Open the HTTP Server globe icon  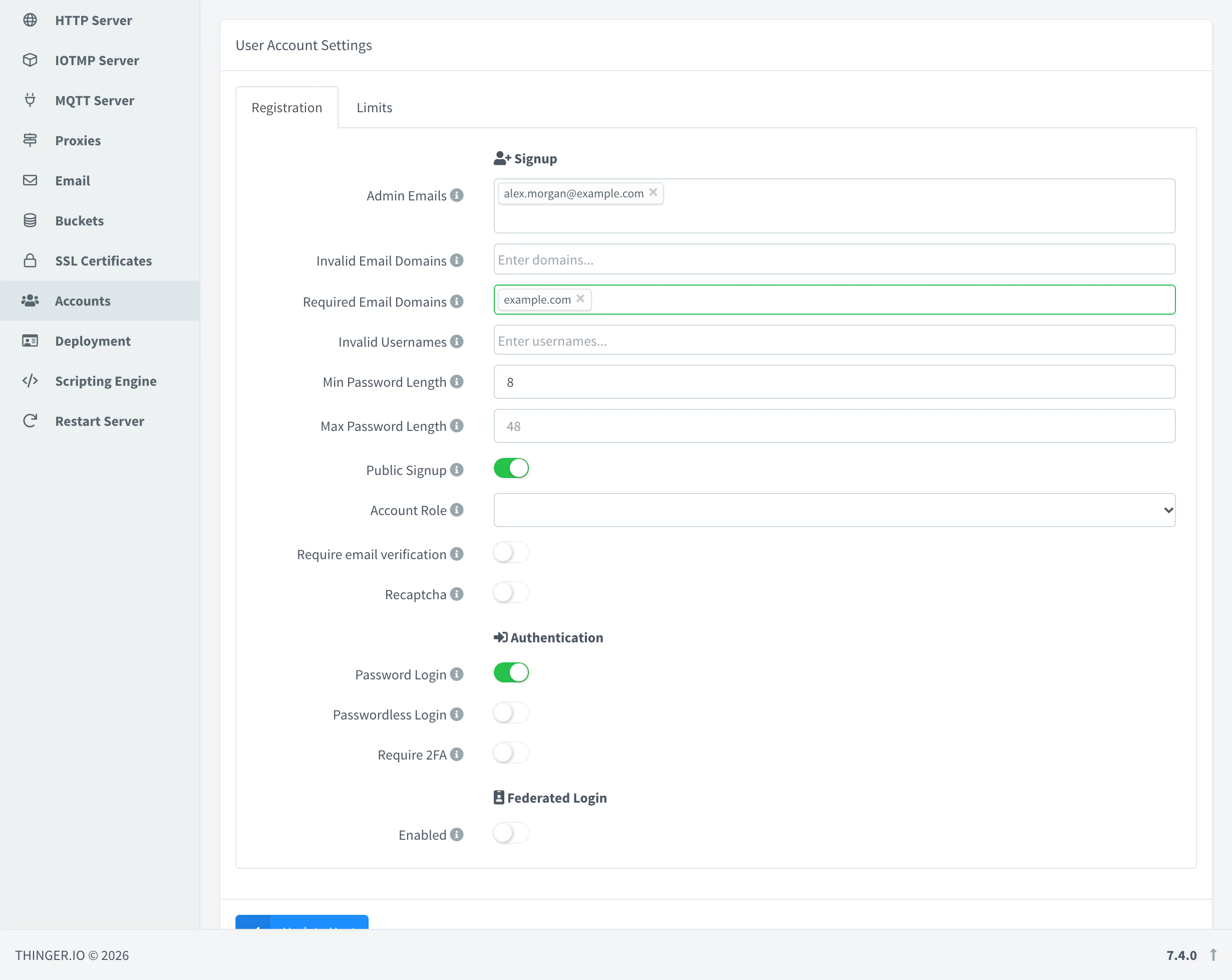30,20
